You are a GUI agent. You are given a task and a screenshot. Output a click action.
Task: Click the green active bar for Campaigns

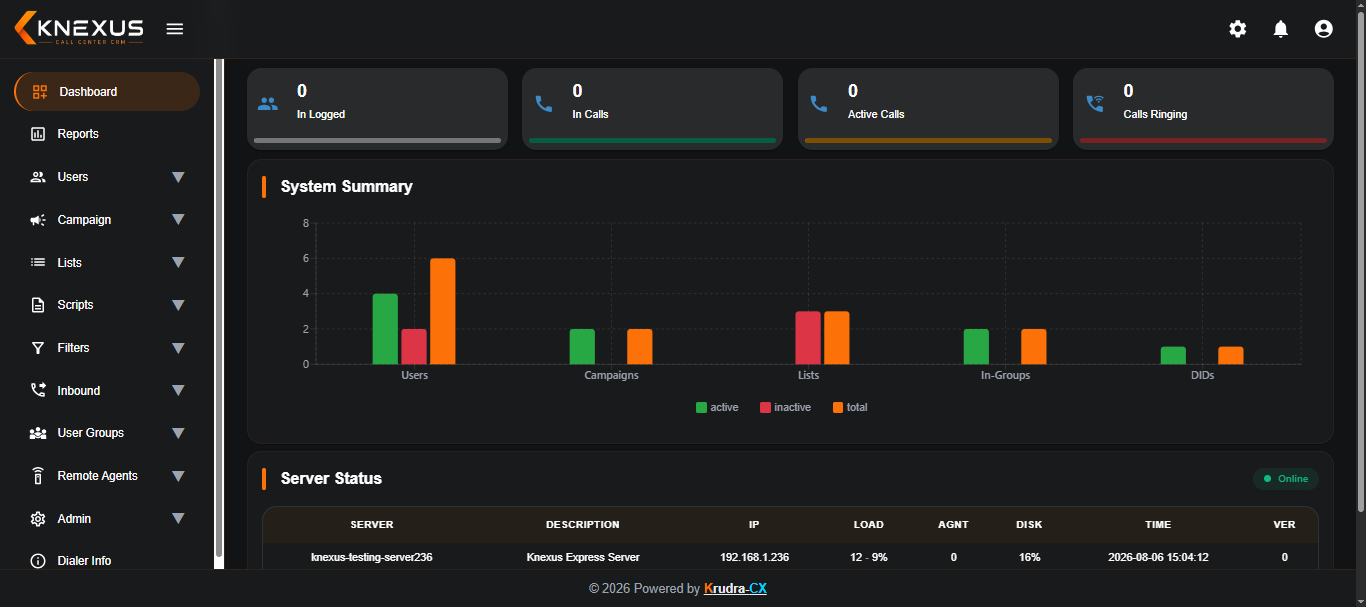pos(582,347)
